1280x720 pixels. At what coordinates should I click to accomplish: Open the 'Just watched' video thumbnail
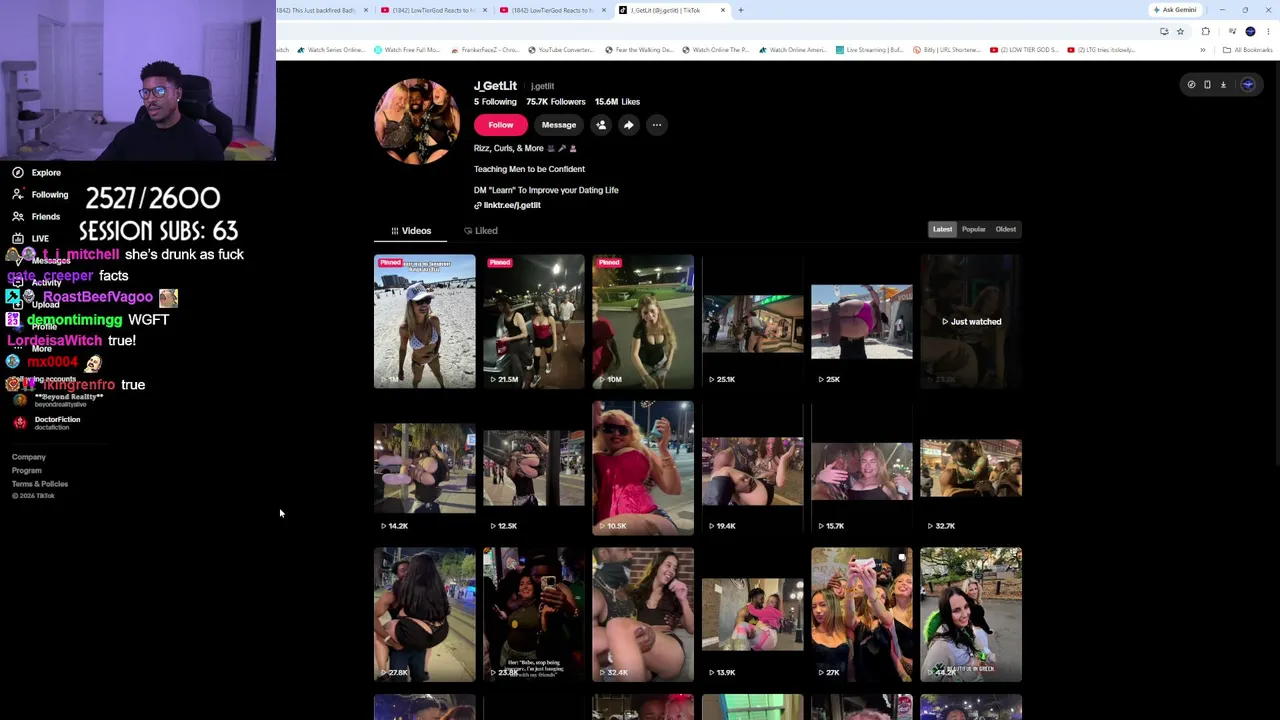971,321
